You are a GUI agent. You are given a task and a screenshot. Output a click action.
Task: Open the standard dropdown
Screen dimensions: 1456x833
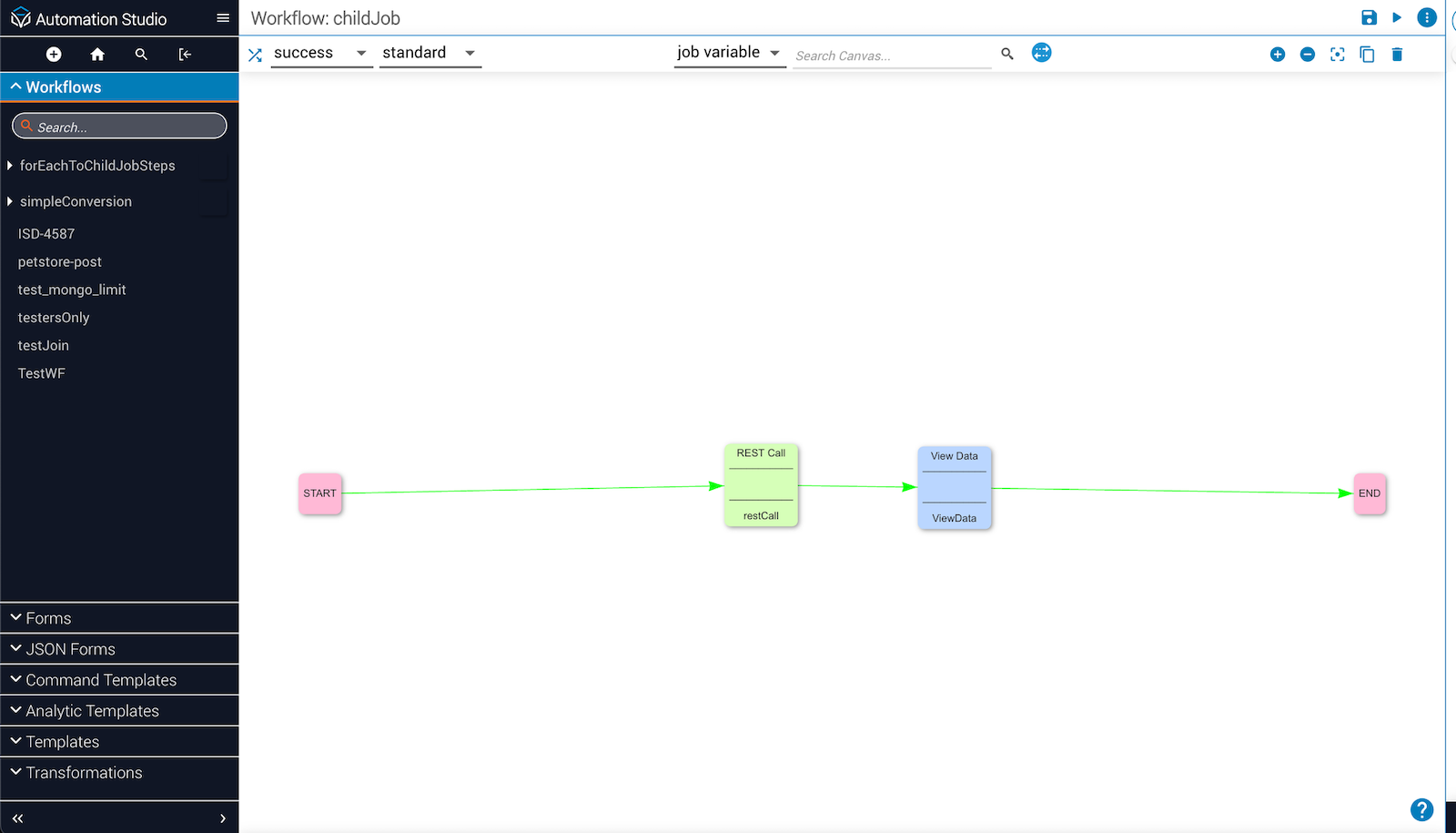click(x=430, y=53)
